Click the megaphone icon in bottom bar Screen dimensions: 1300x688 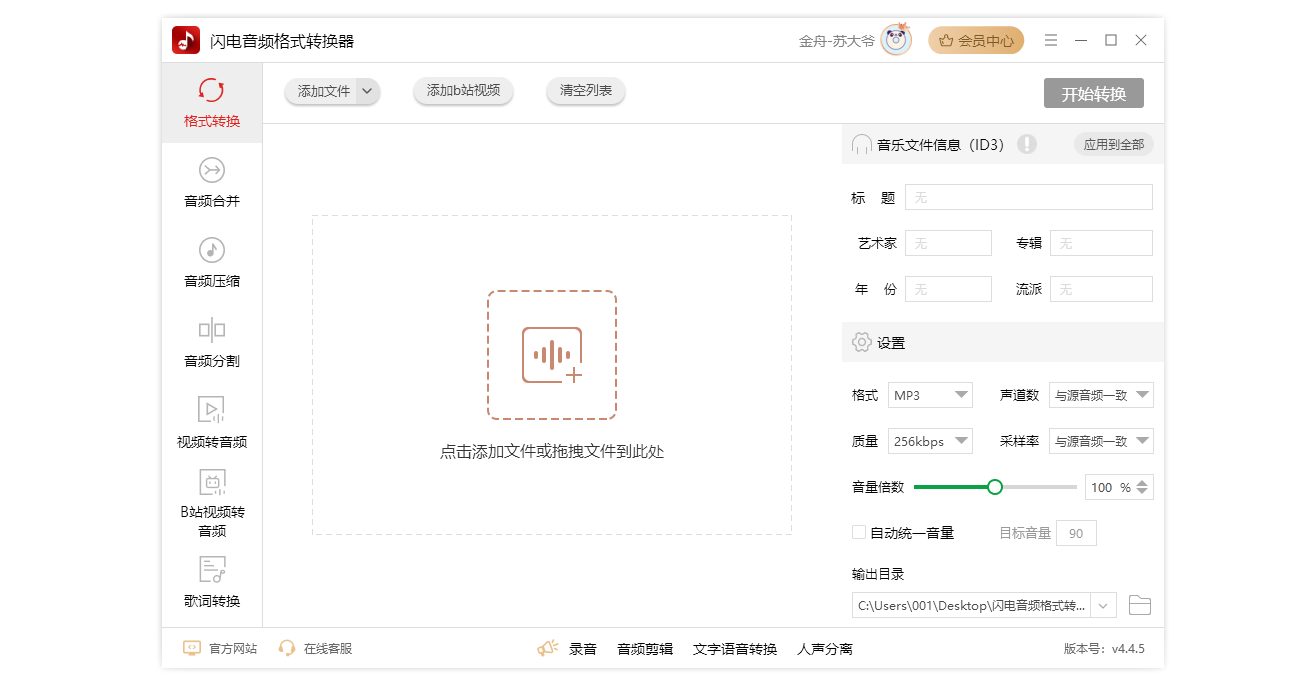point(547,648)
